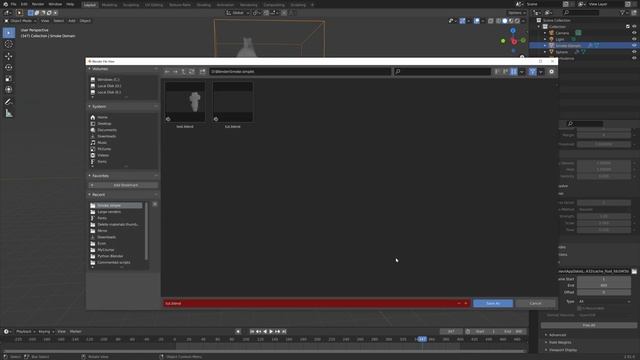
Task: Click Add Bookmark button
Action: click(x=123, y=185)
